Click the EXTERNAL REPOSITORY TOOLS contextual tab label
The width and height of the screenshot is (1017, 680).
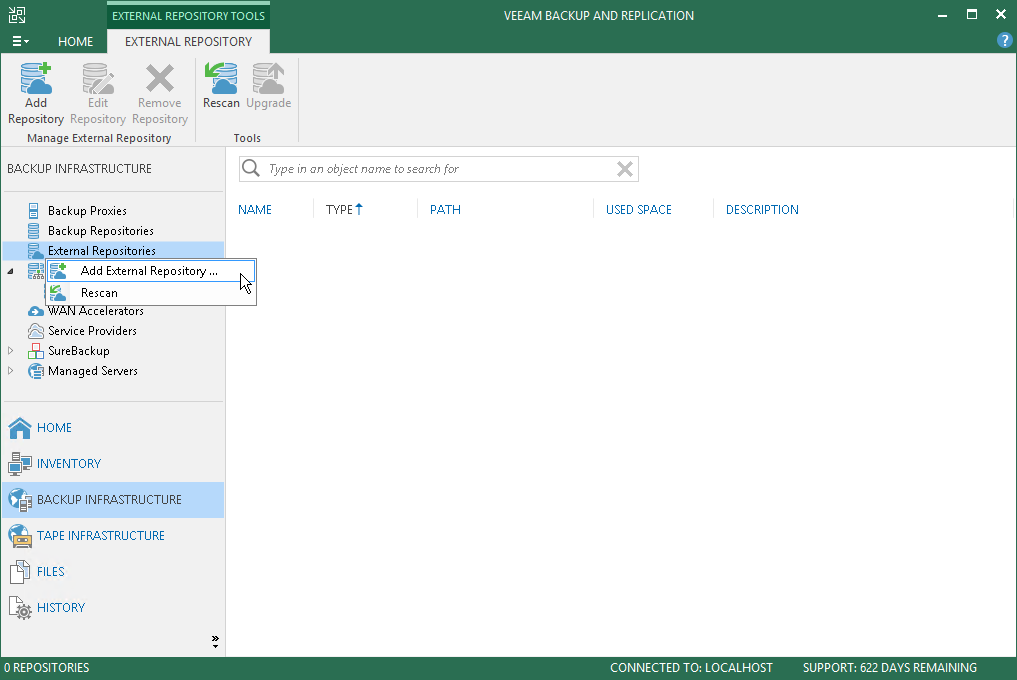188,16
